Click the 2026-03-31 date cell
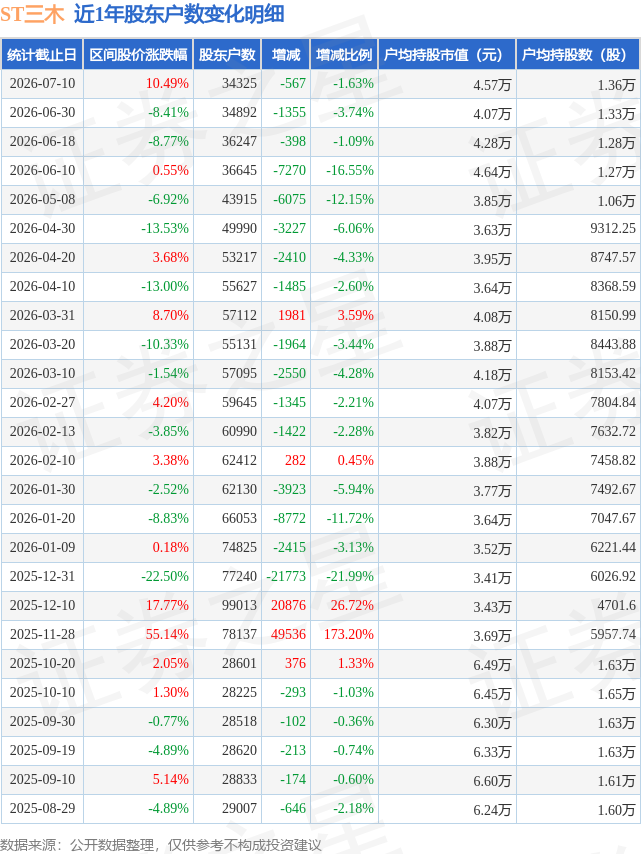This screenshot has height=854, width=641. click(42, 315)
